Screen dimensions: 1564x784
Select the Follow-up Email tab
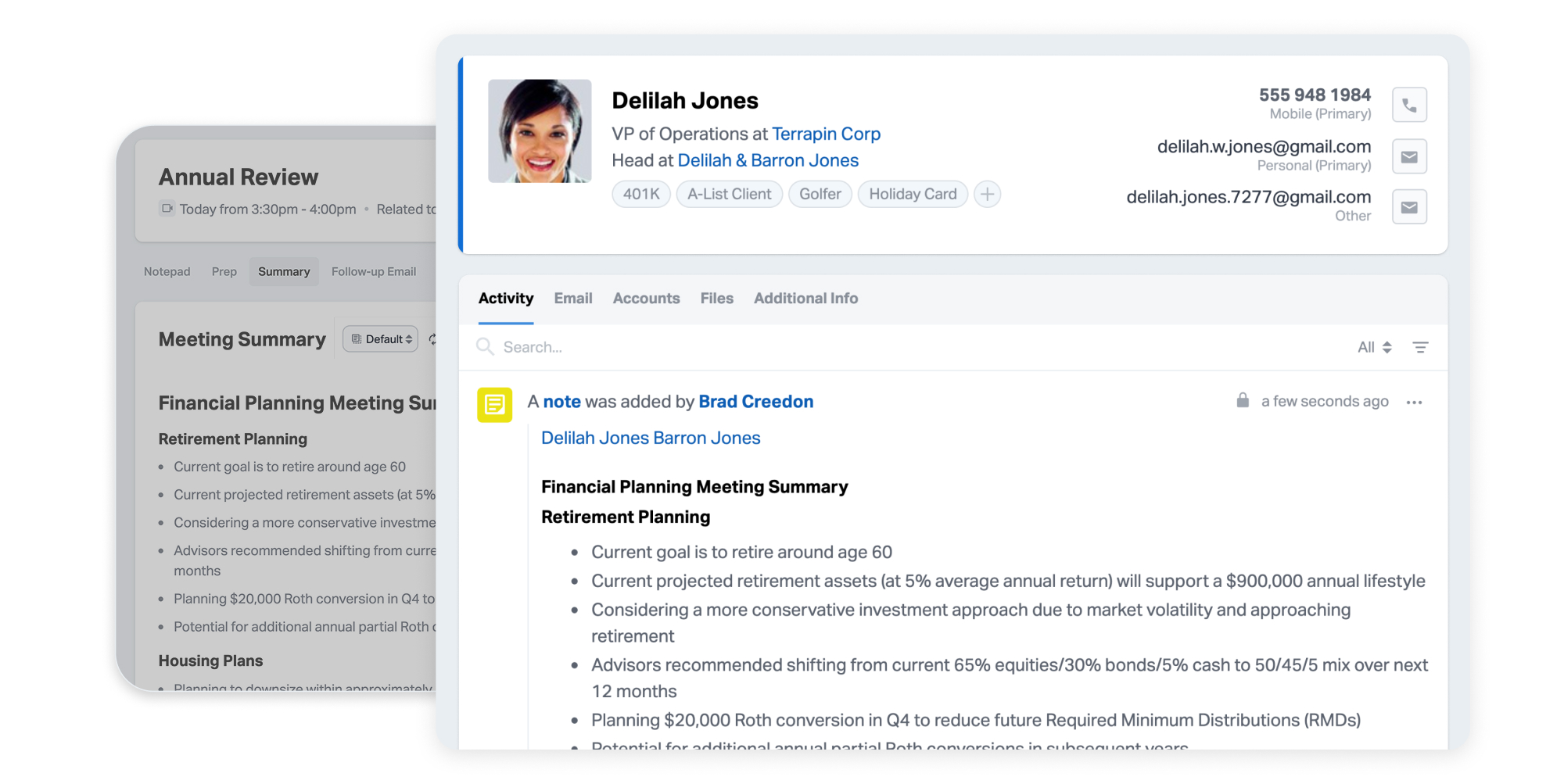pyautogui.click(x=374, y=272)
